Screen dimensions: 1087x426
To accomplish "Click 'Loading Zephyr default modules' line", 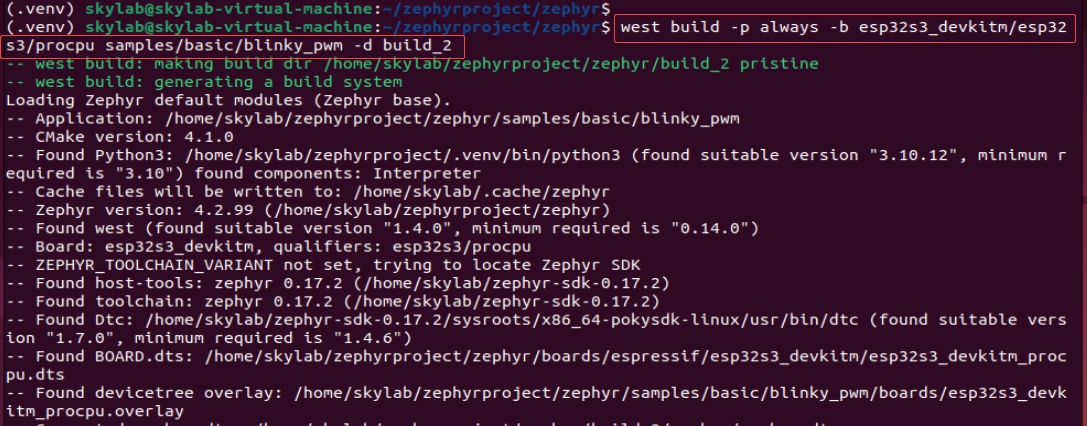I will tap(228, 100).
